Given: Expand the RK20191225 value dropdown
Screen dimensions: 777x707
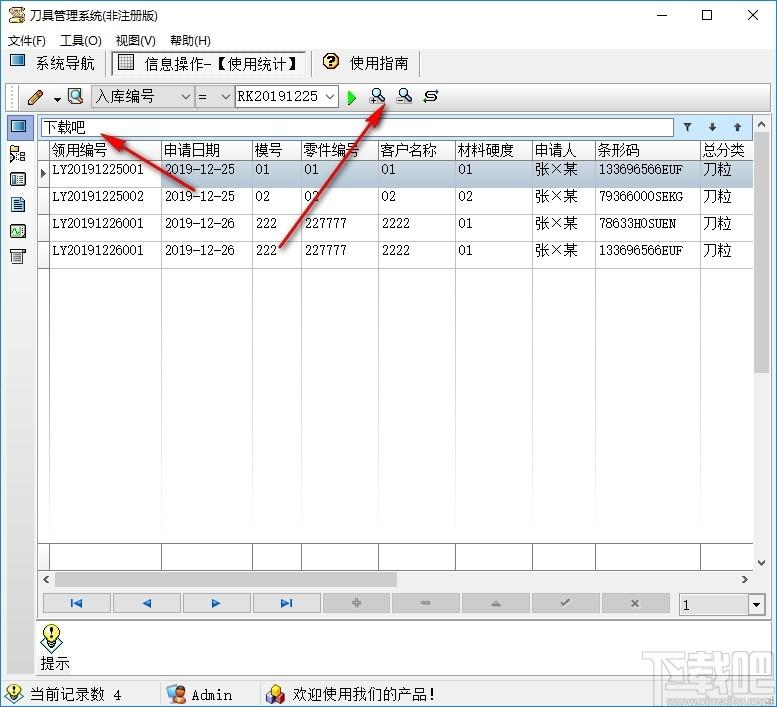Looking at the screenshot, I should tap(331, 97).
